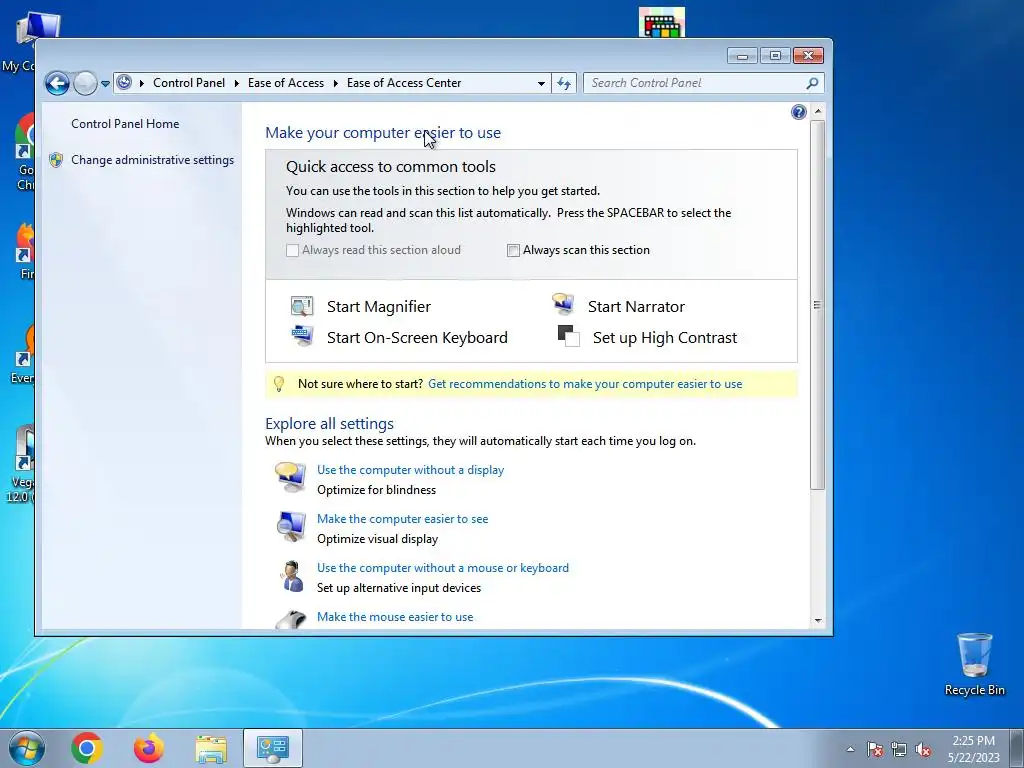Click the High Contrast icon
The image size is (1024, 768).
[x=568, y=336]
